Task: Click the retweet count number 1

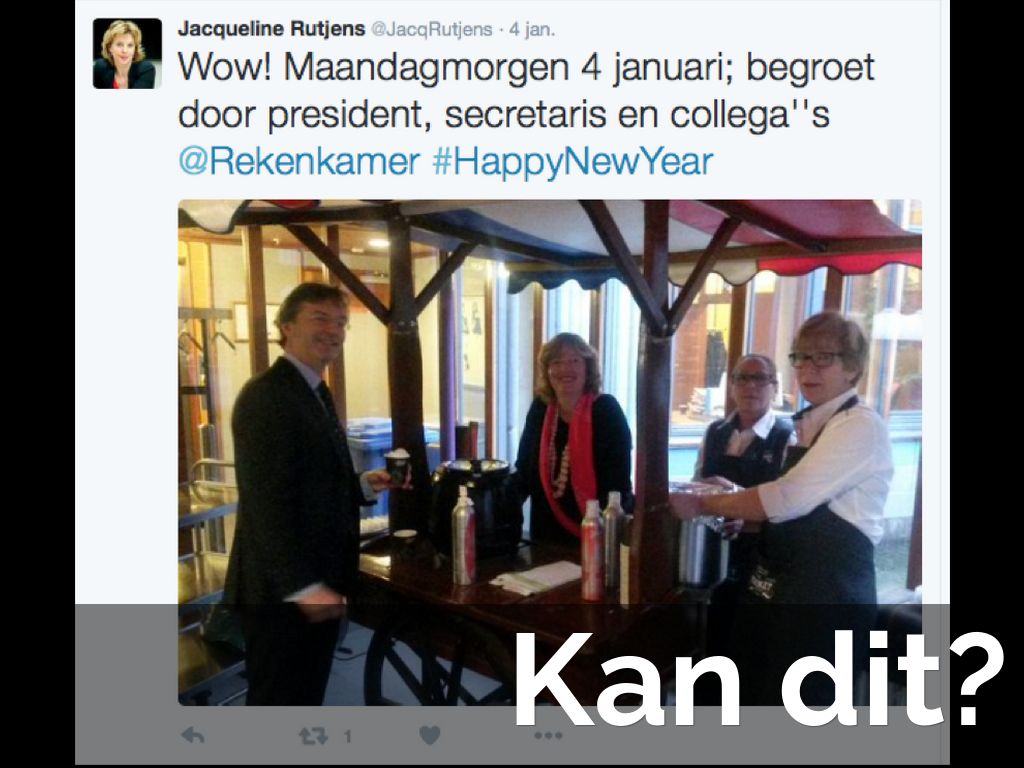Action: [x=347, y=737]
